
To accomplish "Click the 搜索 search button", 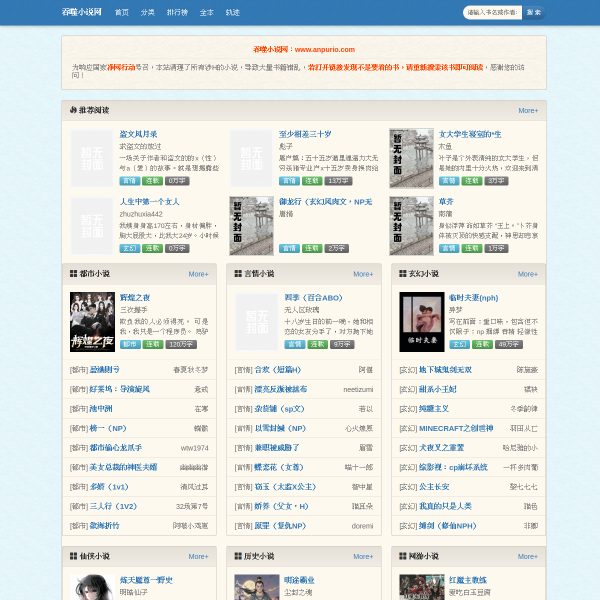I will (534, 13).
